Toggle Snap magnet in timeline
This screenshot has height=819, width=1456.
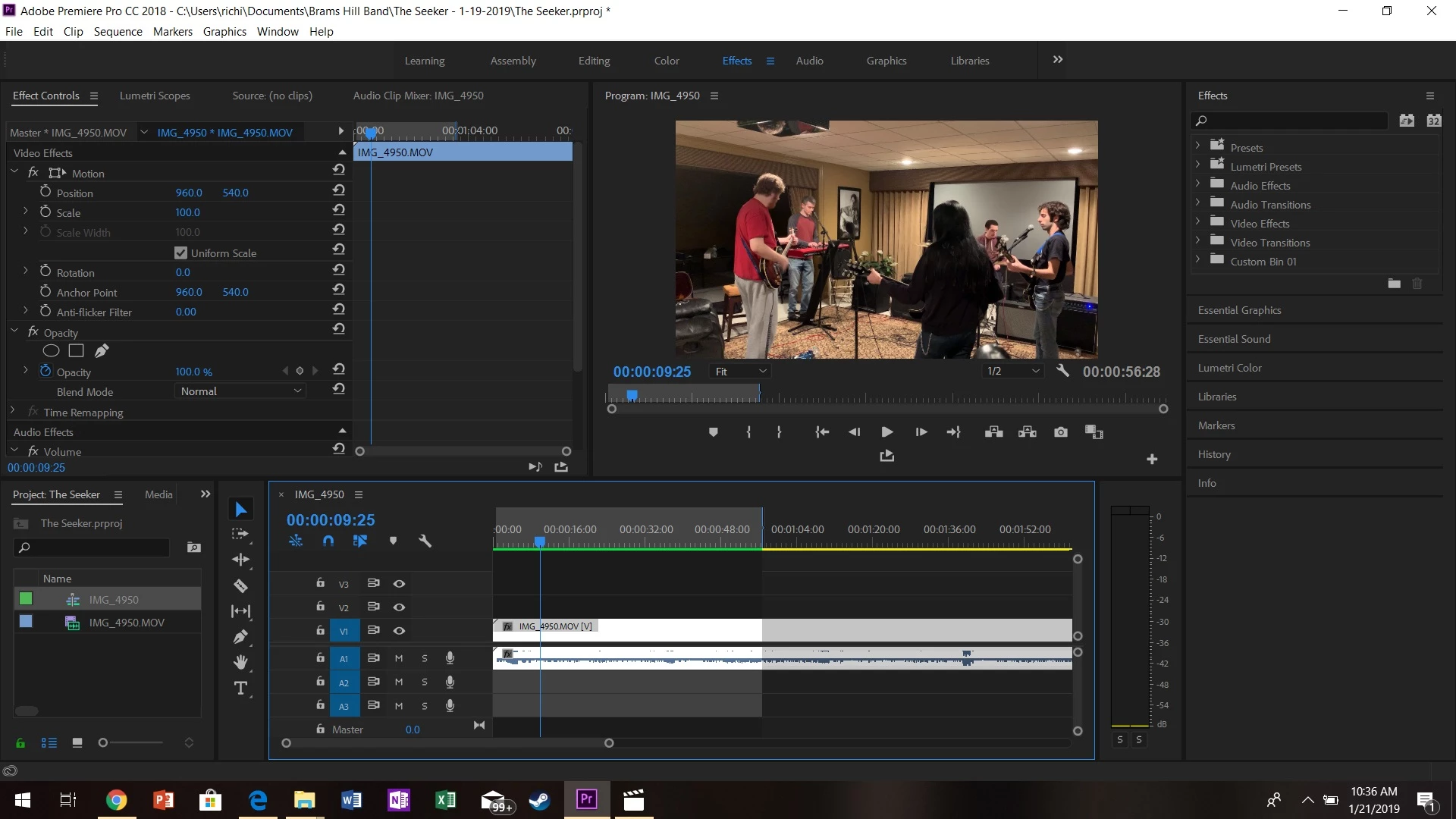tap(328, 541)
